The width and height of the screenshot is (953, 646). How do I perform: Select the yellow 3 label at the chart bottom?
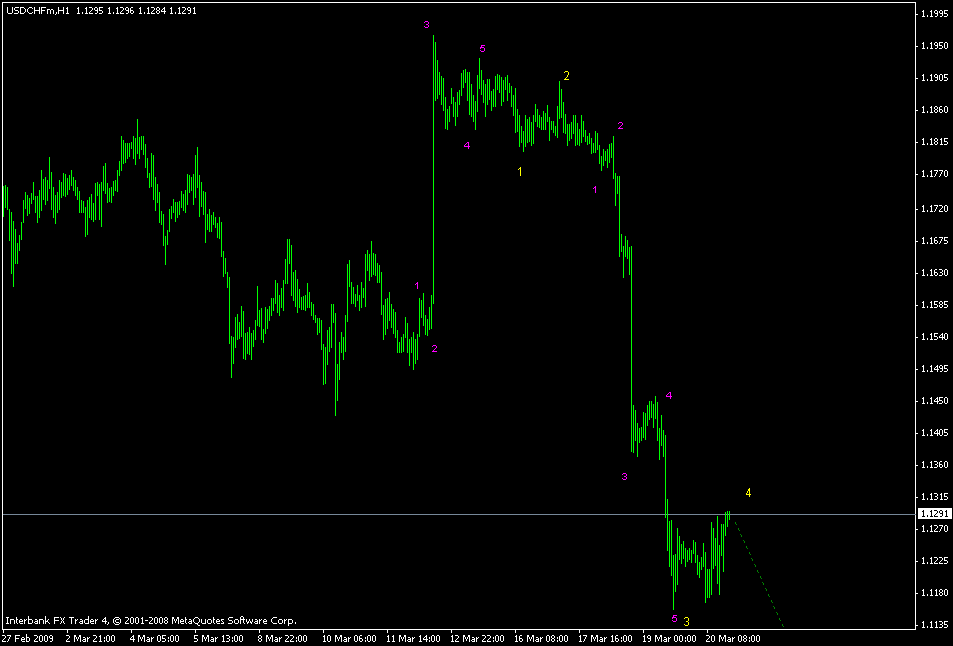click(x=685, y=622)
